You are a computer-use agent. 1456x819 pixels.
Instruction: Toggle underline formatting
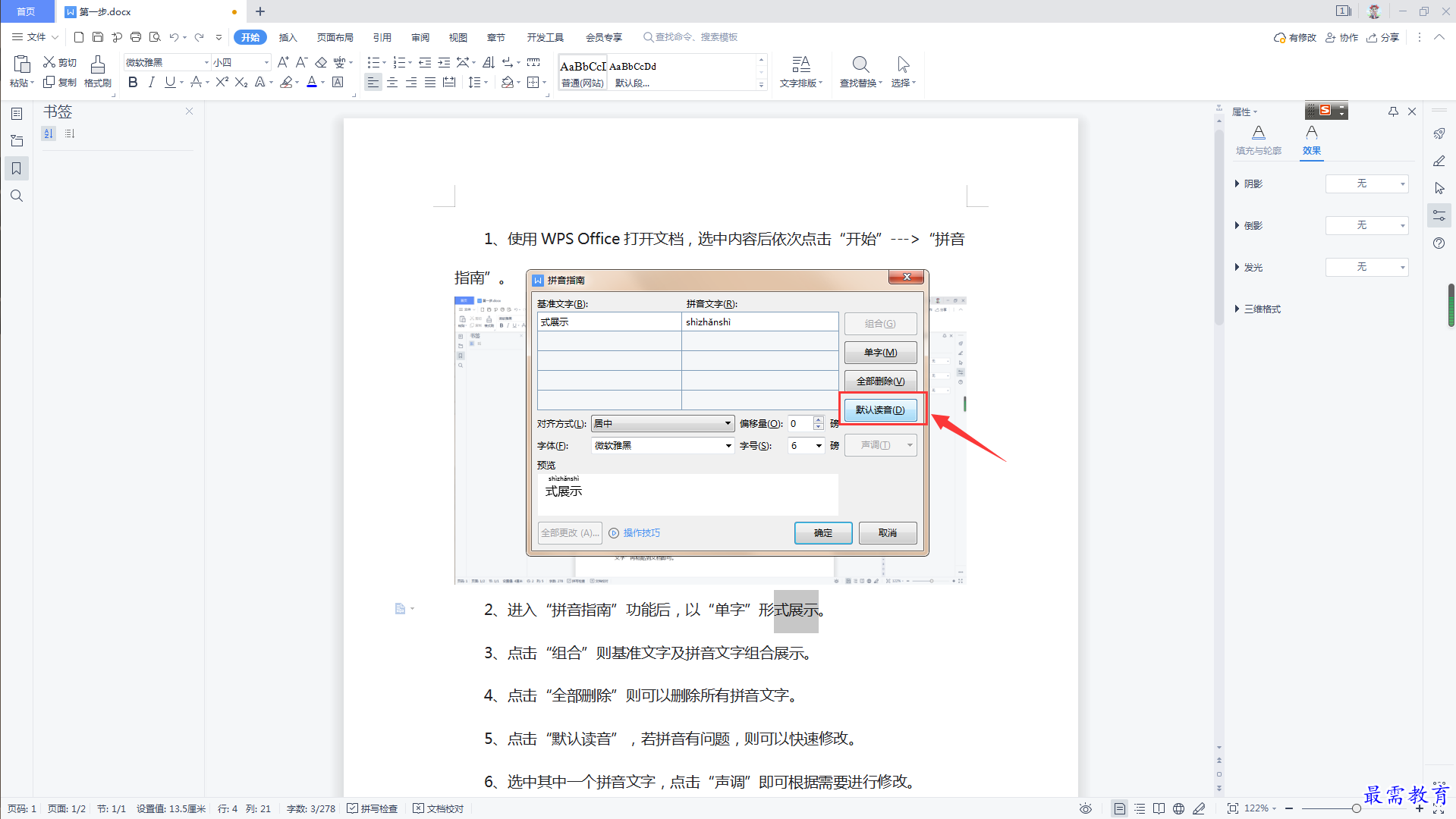pyautogui.click(x=170, y=82)
